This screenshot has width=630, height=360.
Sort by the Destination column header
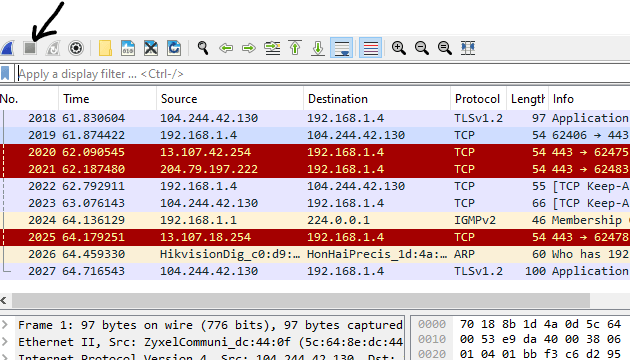pos(377,99)
